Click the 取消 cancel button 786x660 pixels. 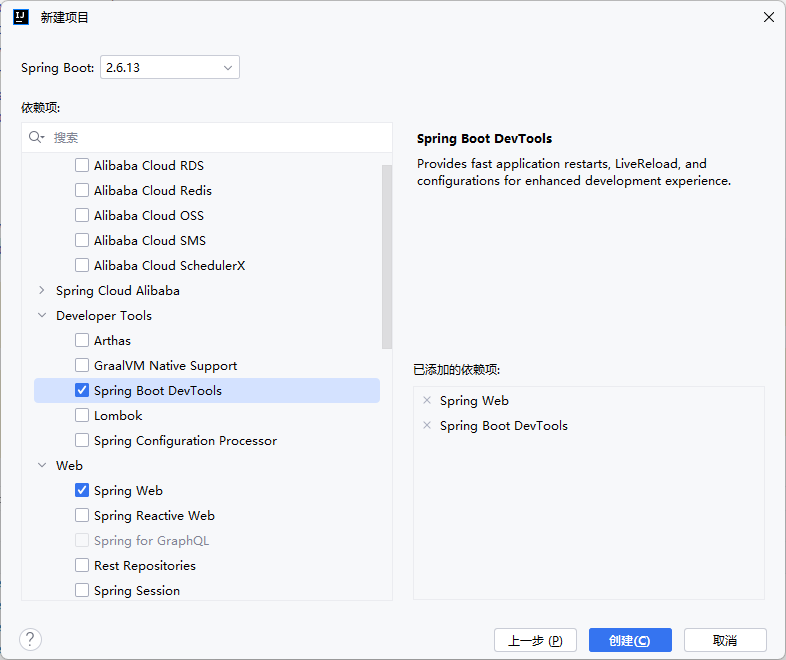(x=725, y=640)
